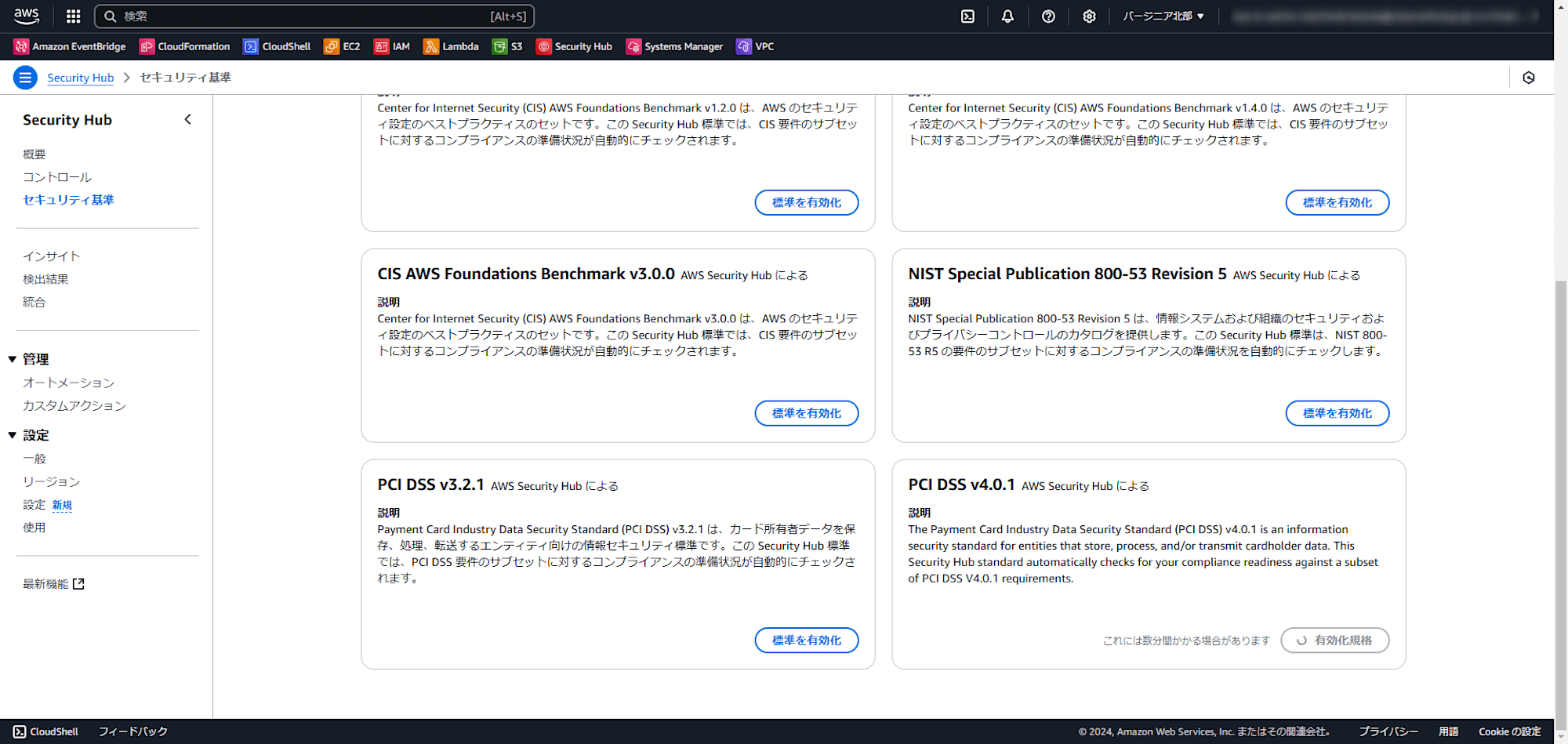Enable the CIS v1.4.0 standard
The height and width of the screenshot is (744, 1568).
point(1337,202)
